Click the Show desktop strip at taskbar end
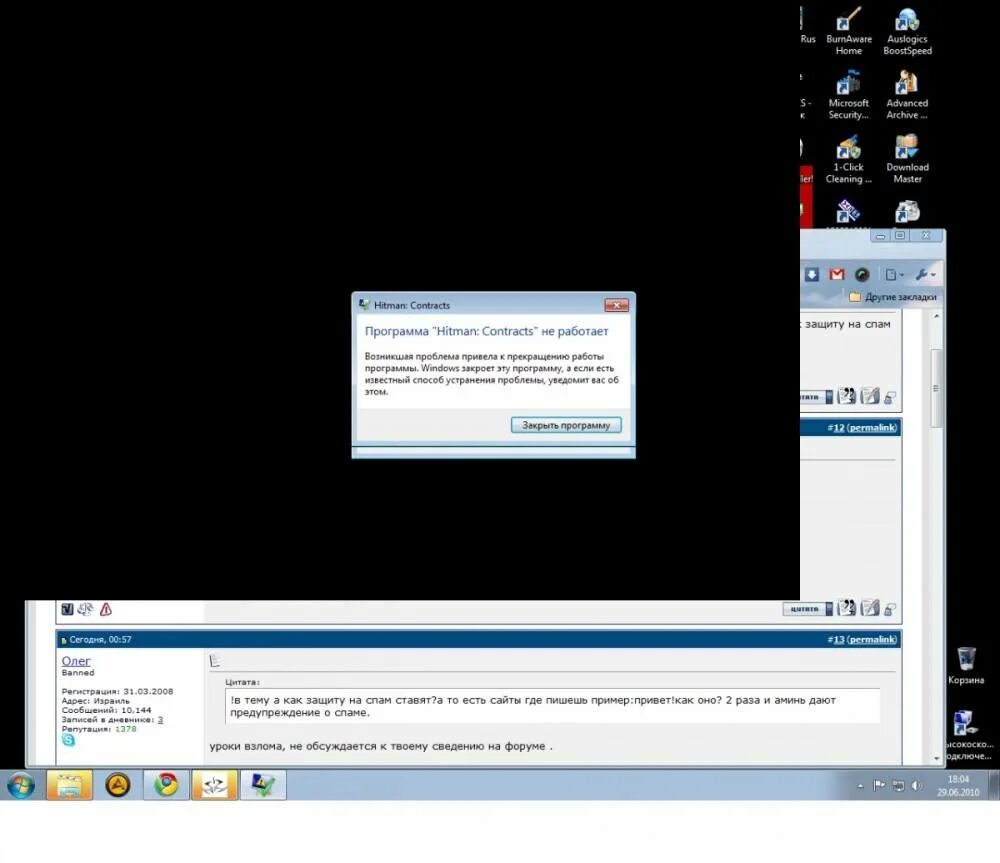Viewport: 1000px width, 863px height. click(994, 785)
